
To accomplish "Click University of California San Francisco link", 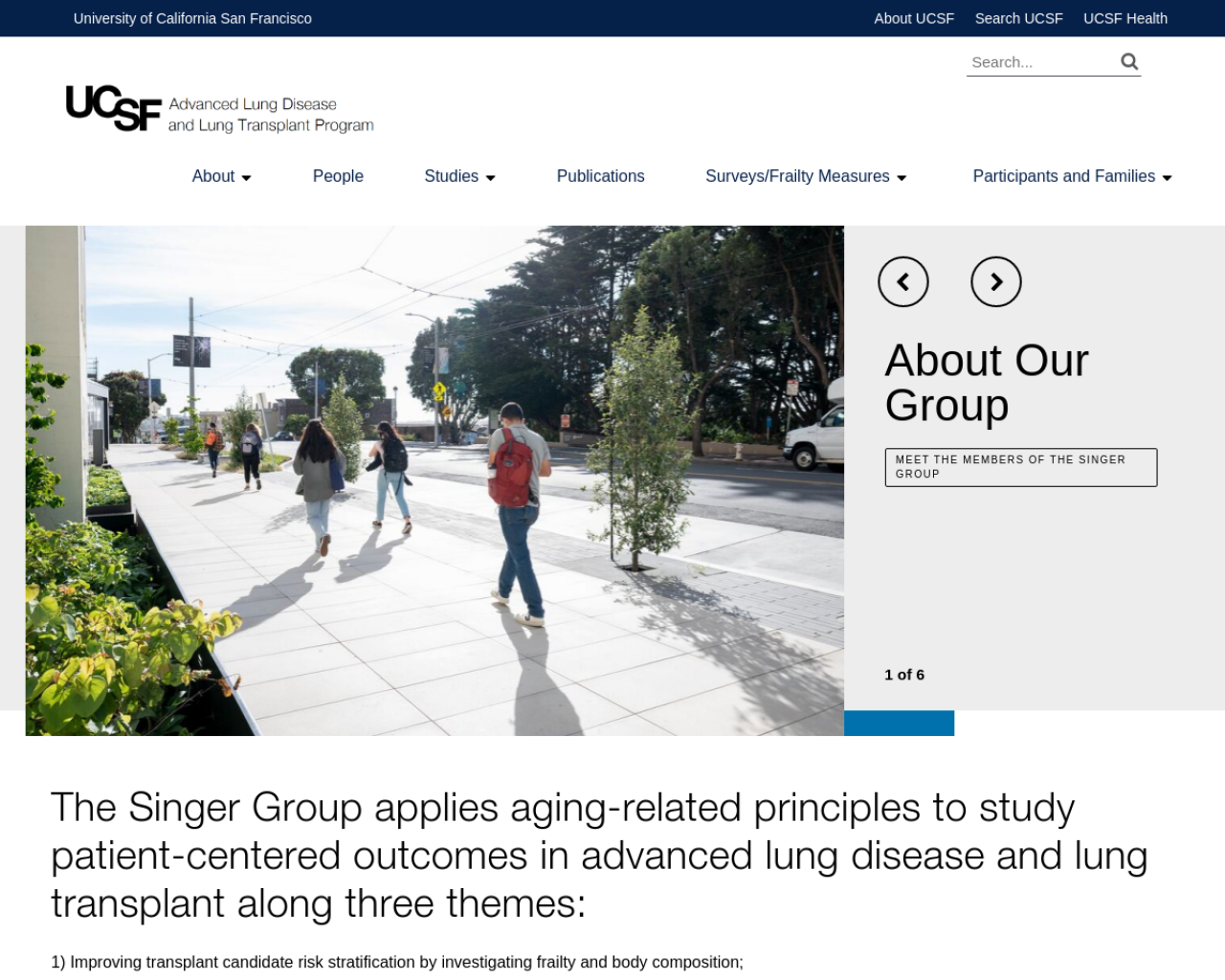I will click(x=192, y=18).
